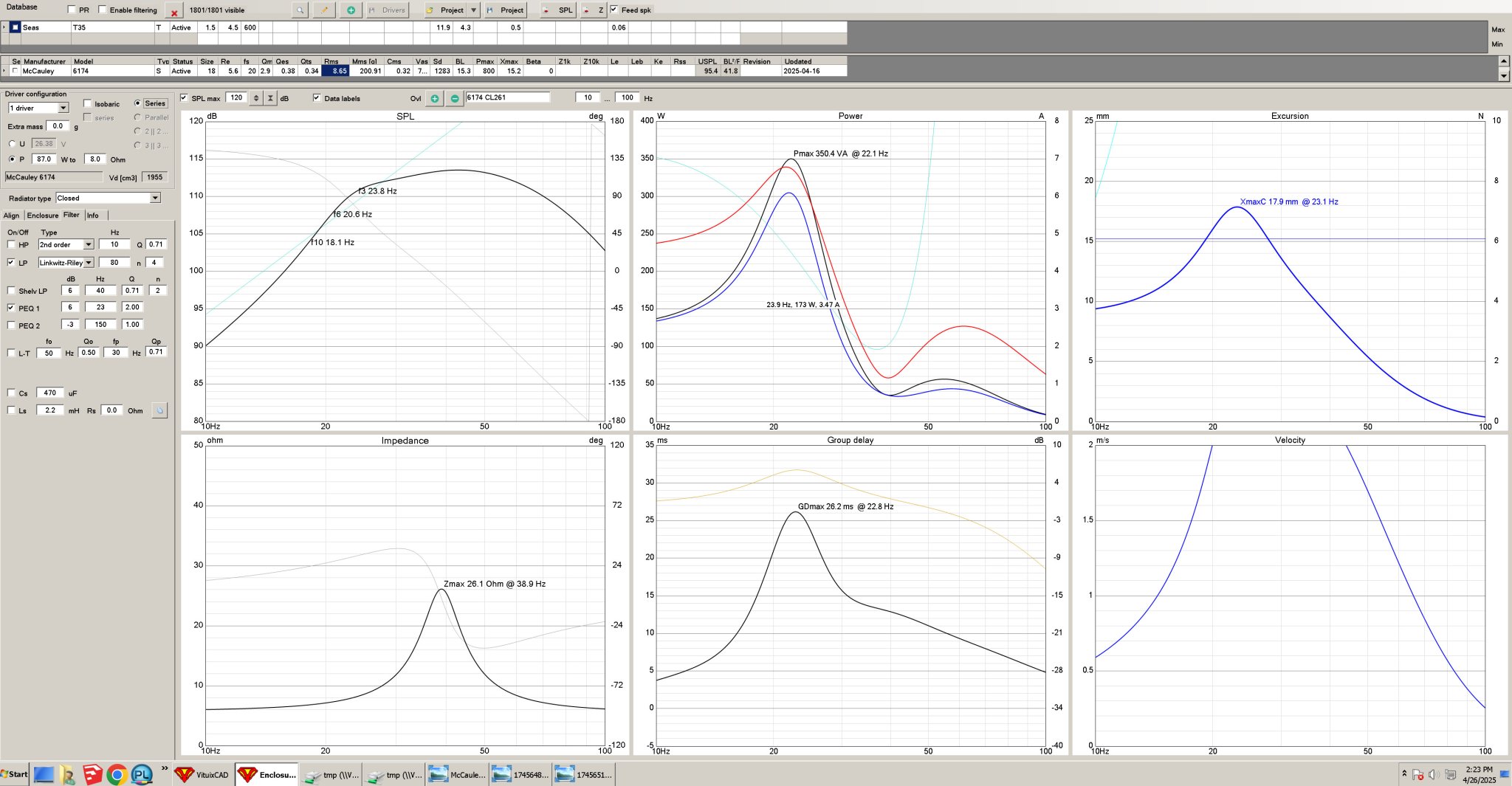Toggle the PEQ 1 checkbox
1512x786 pixels.
tap(11, 308)
